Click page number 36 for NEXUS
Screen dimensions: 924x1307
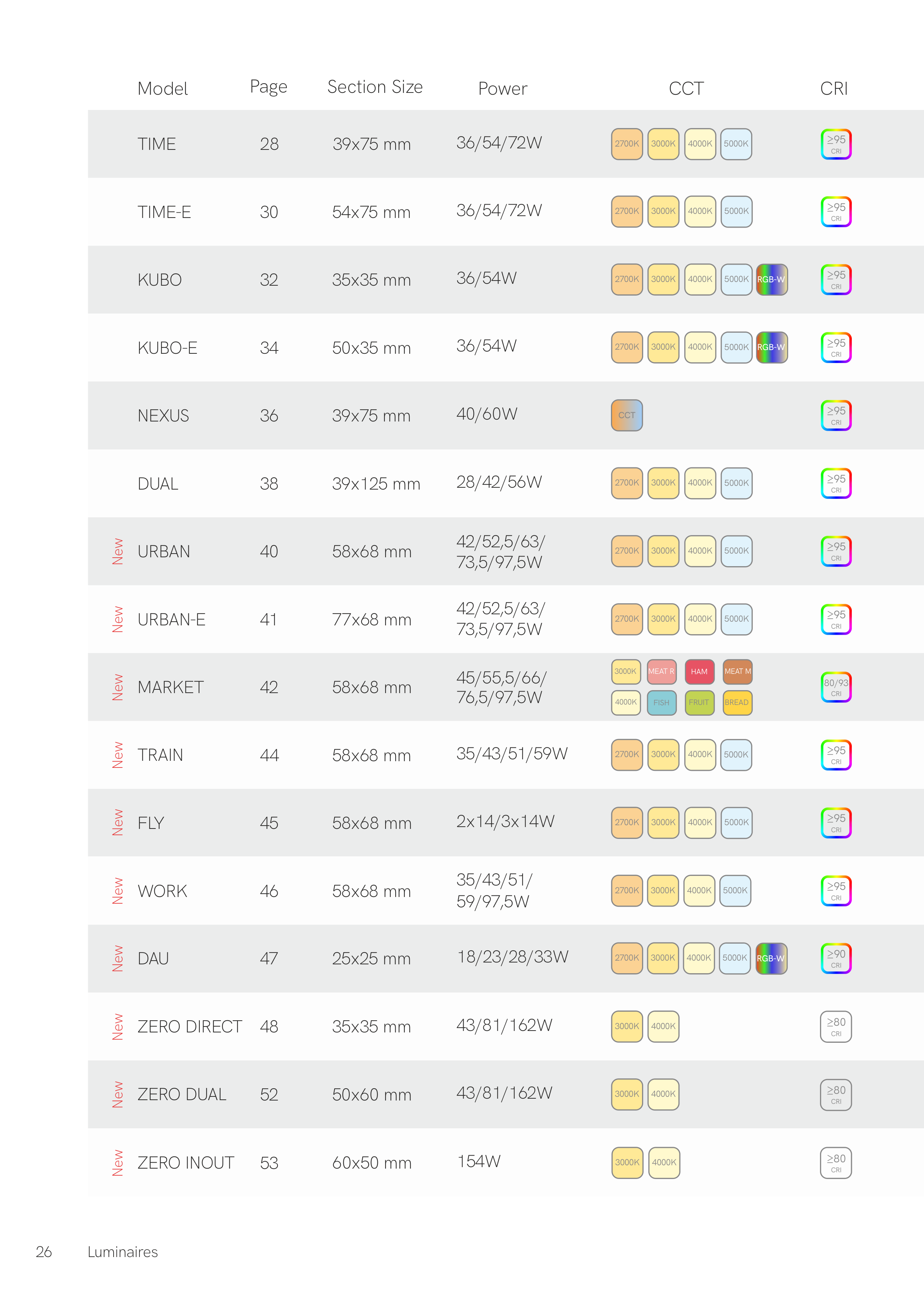click(269, 416)
